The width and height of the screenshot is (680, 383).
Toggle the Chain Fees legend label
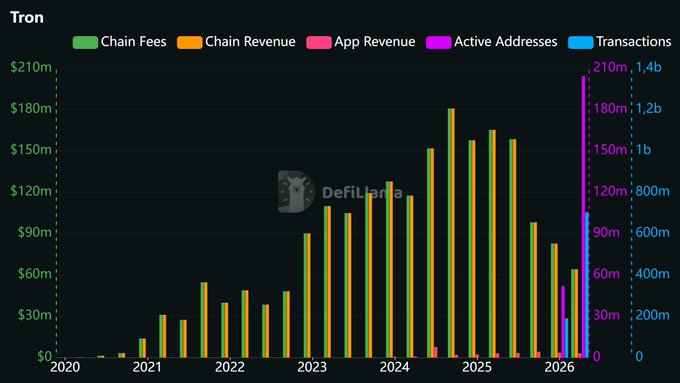[134, 42]
